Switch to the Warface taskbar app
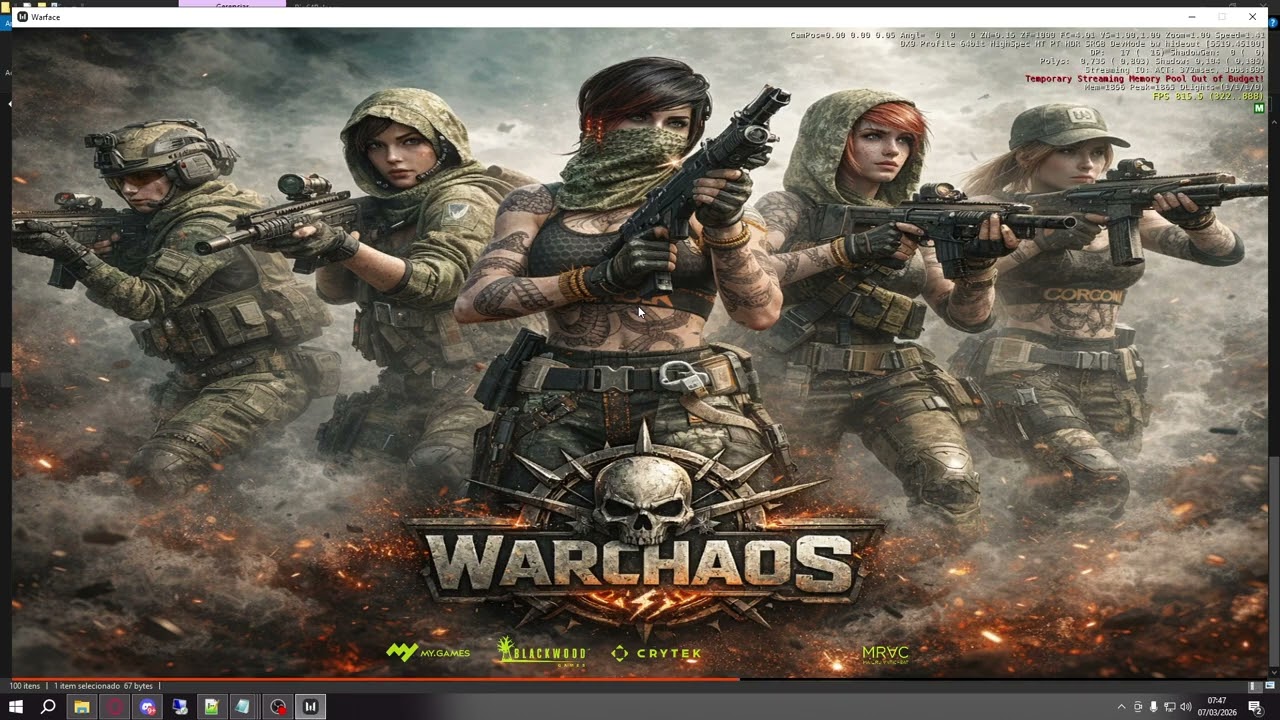This screenshot has width=1280, height=720. click(x=310, y=707)
